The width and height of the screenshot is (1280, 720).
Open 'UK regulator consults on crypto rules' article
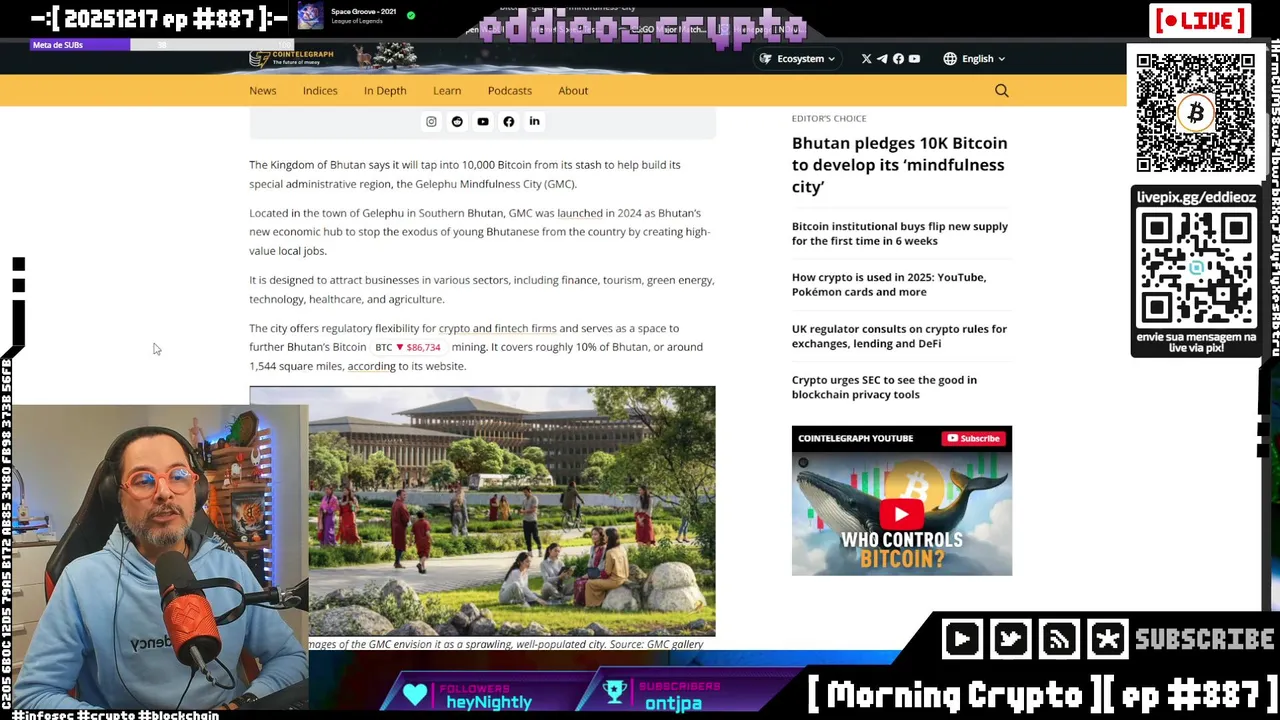(899, 336)
